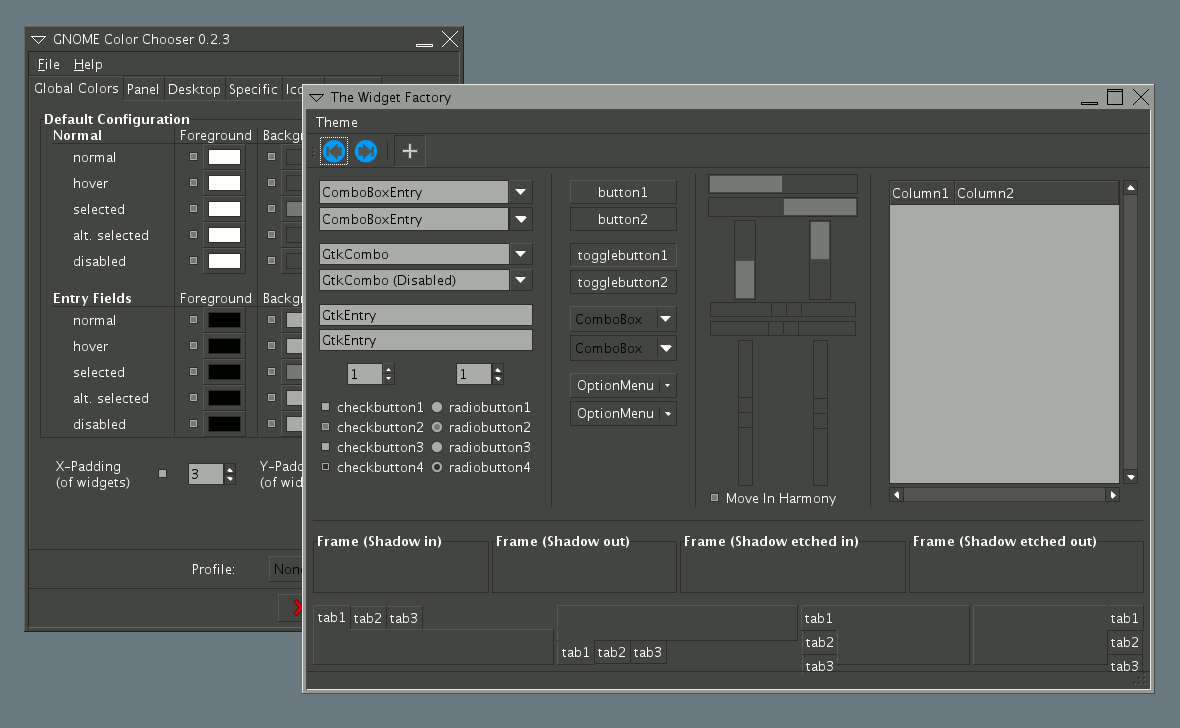Screen dimensions: 1180x728
Task: Pick the Entry Fields 'selected' foreground swatch
Action: coord(224,372)
